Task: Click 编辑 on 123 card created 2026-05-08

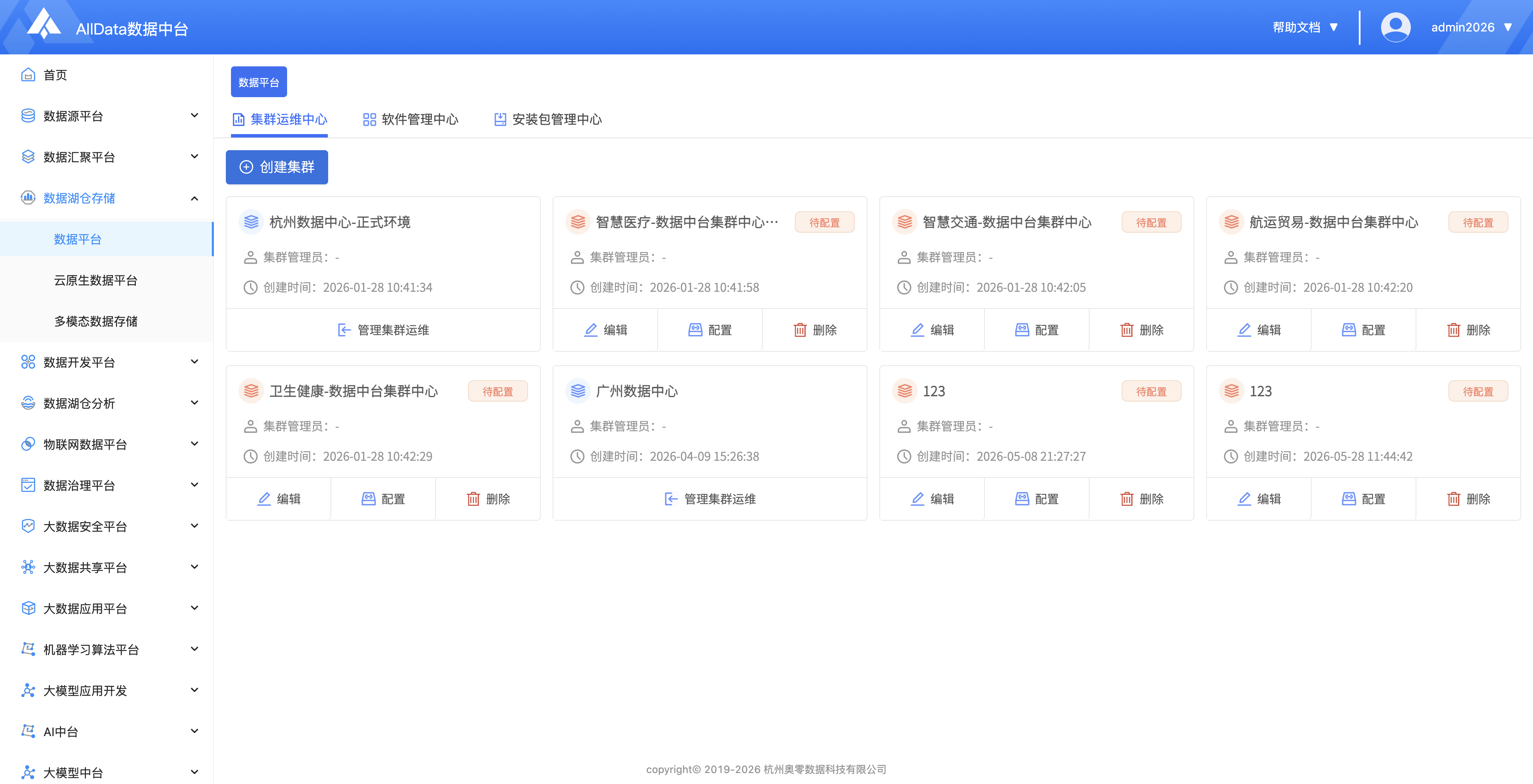Action: click(932, 499)
